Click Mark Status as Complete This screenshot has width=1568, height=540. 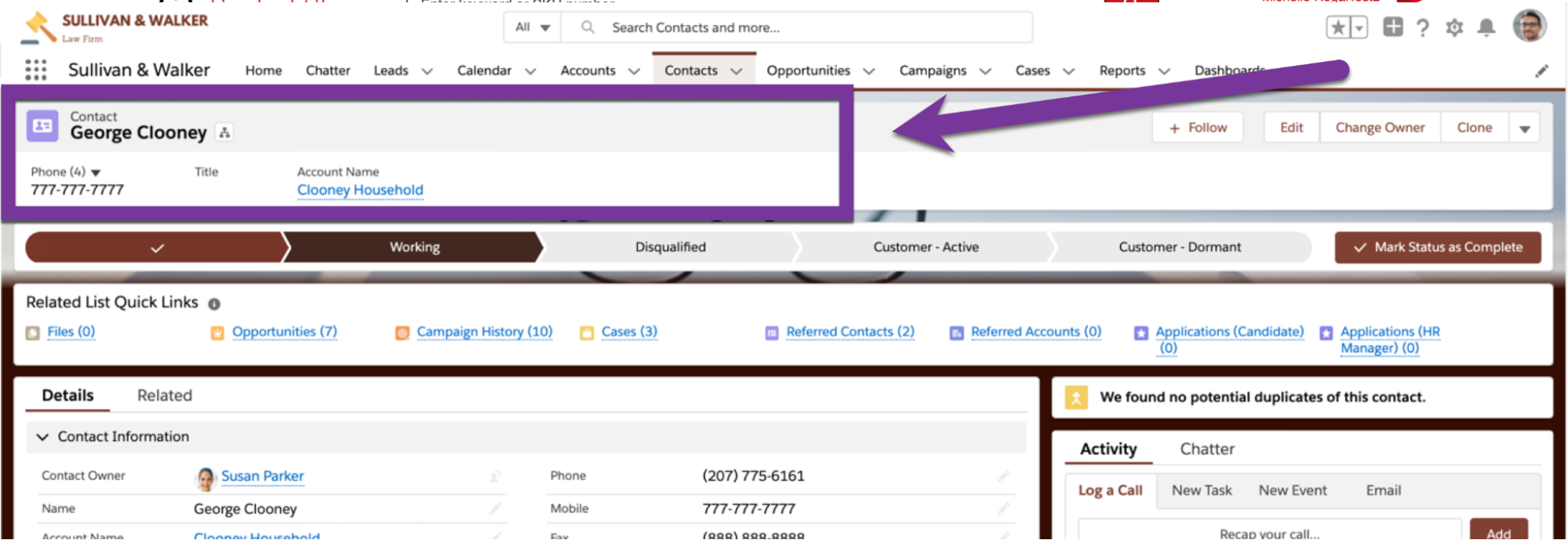(1438, 248)
